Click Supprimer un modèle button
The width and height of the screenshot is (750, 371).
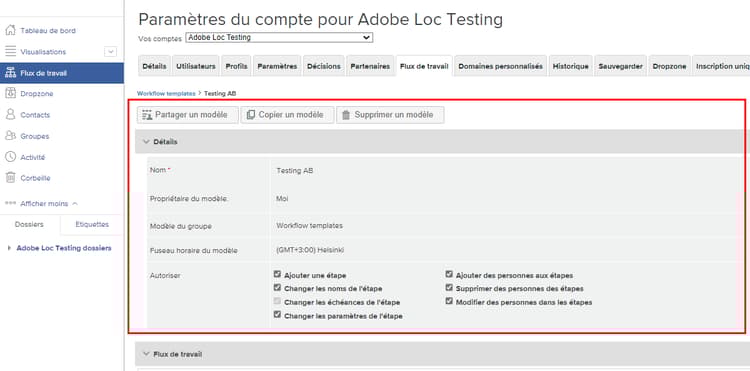(x=390, y=115)
